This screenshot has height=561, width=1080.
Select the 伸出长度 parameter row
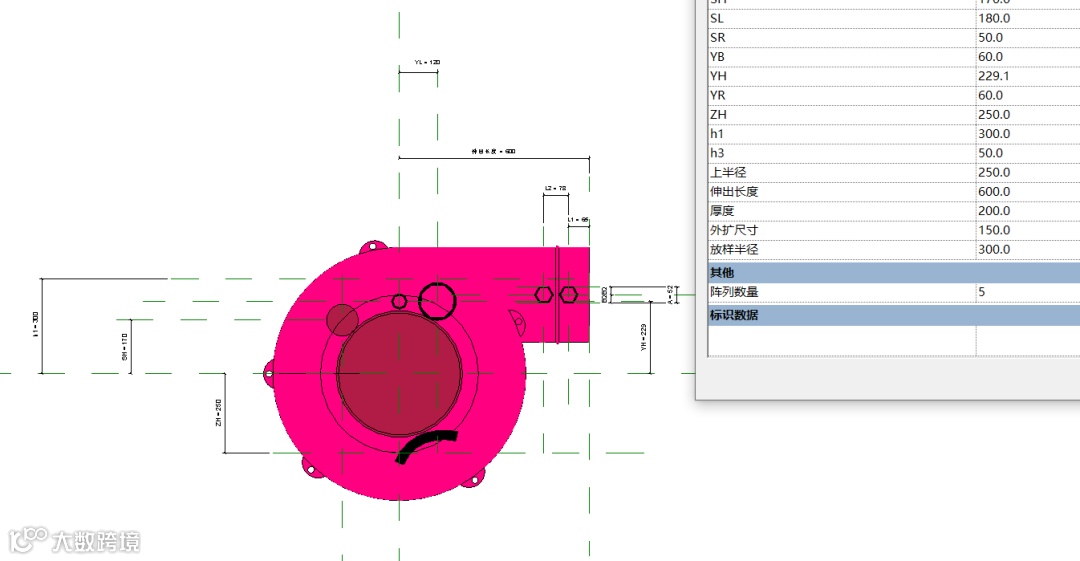(x=893, y=192)
